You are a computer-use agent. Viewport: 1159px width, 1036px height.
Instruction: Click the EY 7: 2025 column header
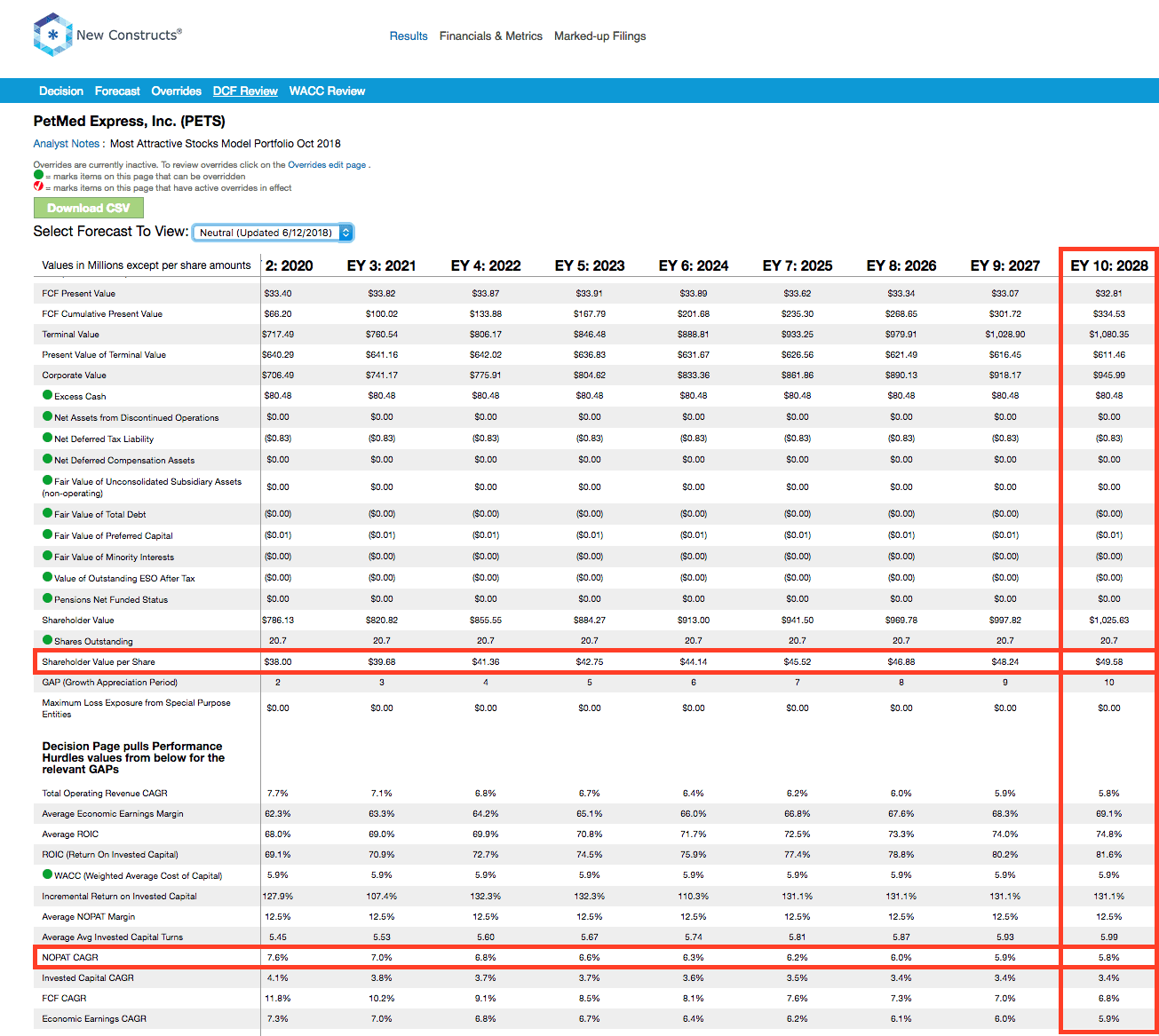point(798,265)
